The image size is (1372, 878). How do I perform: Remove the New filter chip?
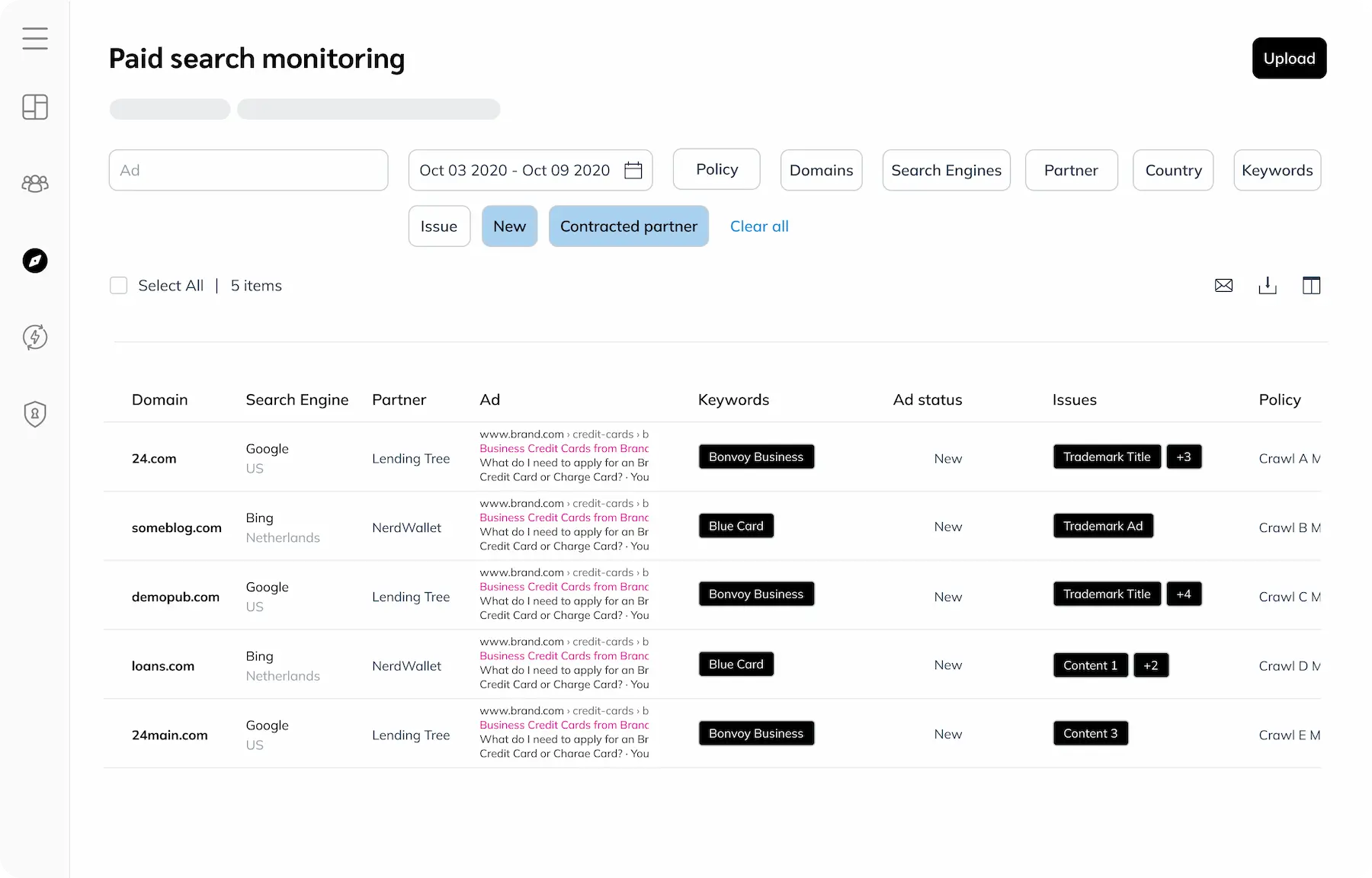coord(509,226)
